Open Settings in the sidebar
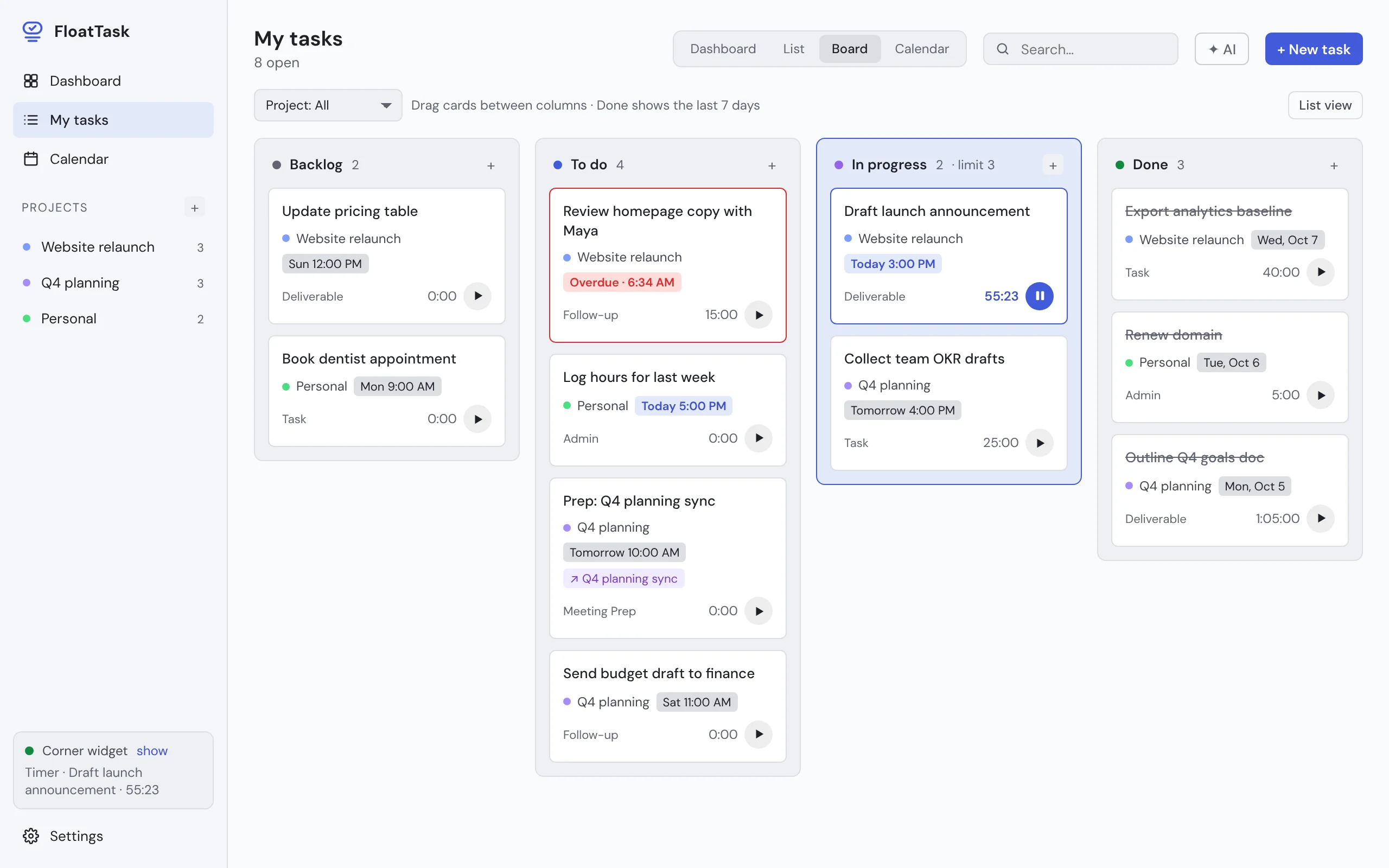Screen dimensions: 1389x868 [113, 836]
